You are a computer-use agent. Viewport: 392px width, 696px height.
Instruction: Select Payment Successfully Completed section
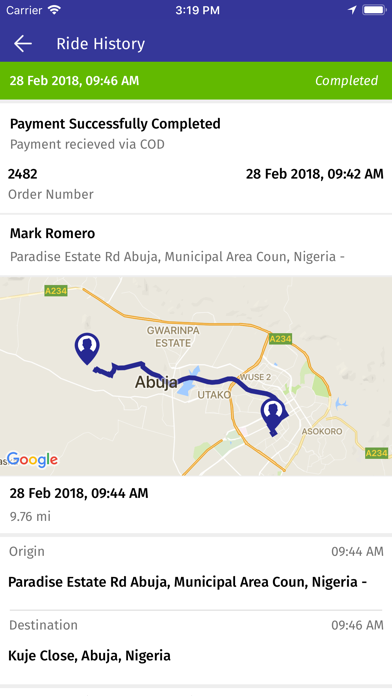pyautogui.click(x=196, y=133)
